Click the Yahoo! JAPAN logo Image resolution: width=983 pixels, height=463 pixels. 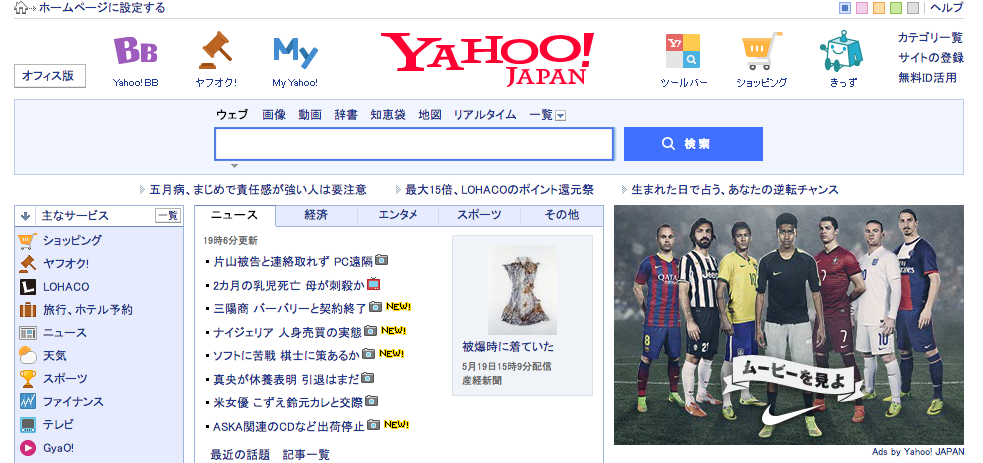(487, 58)
